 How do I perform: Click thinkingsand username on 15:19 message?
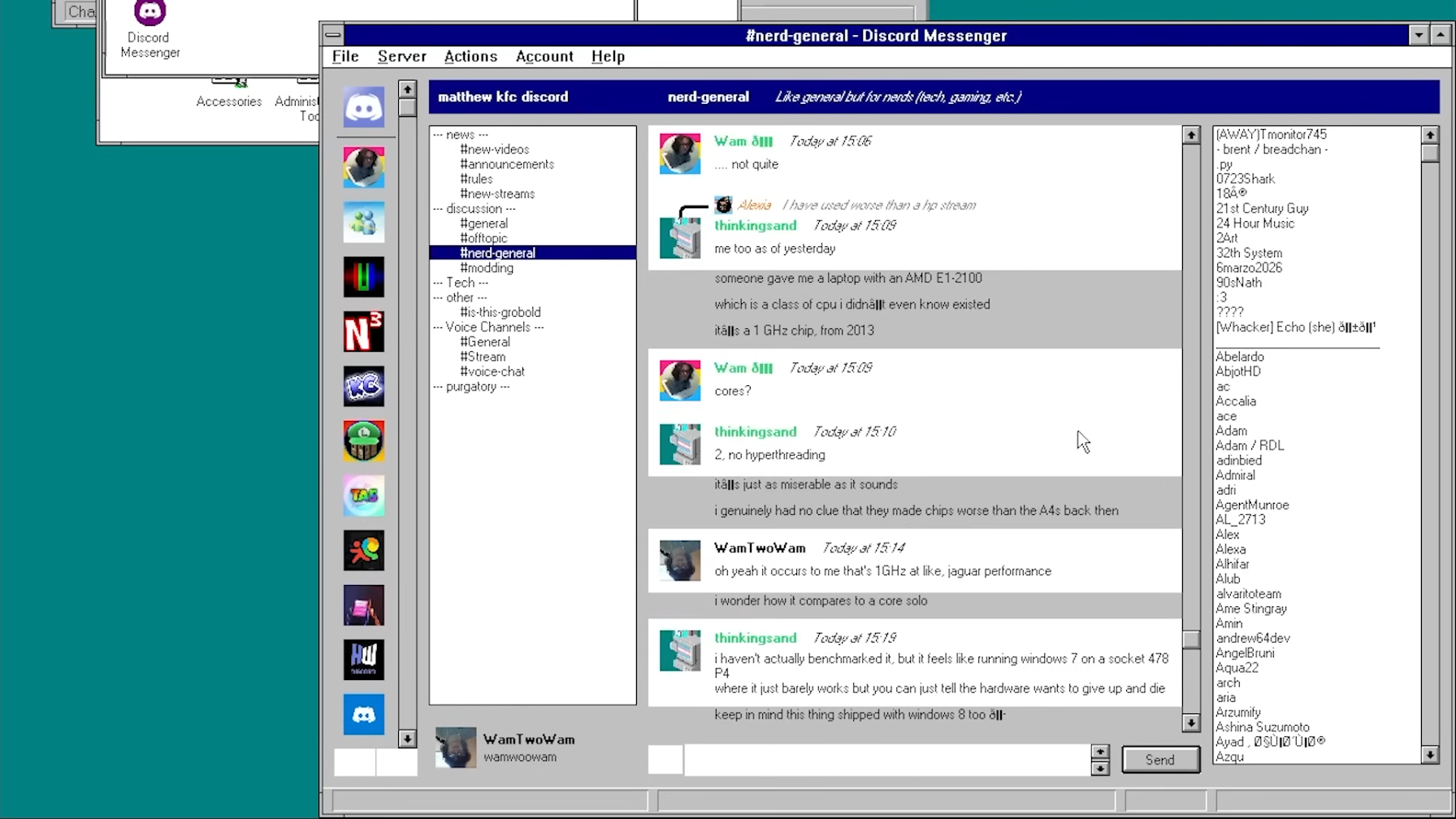pos(755,638)
